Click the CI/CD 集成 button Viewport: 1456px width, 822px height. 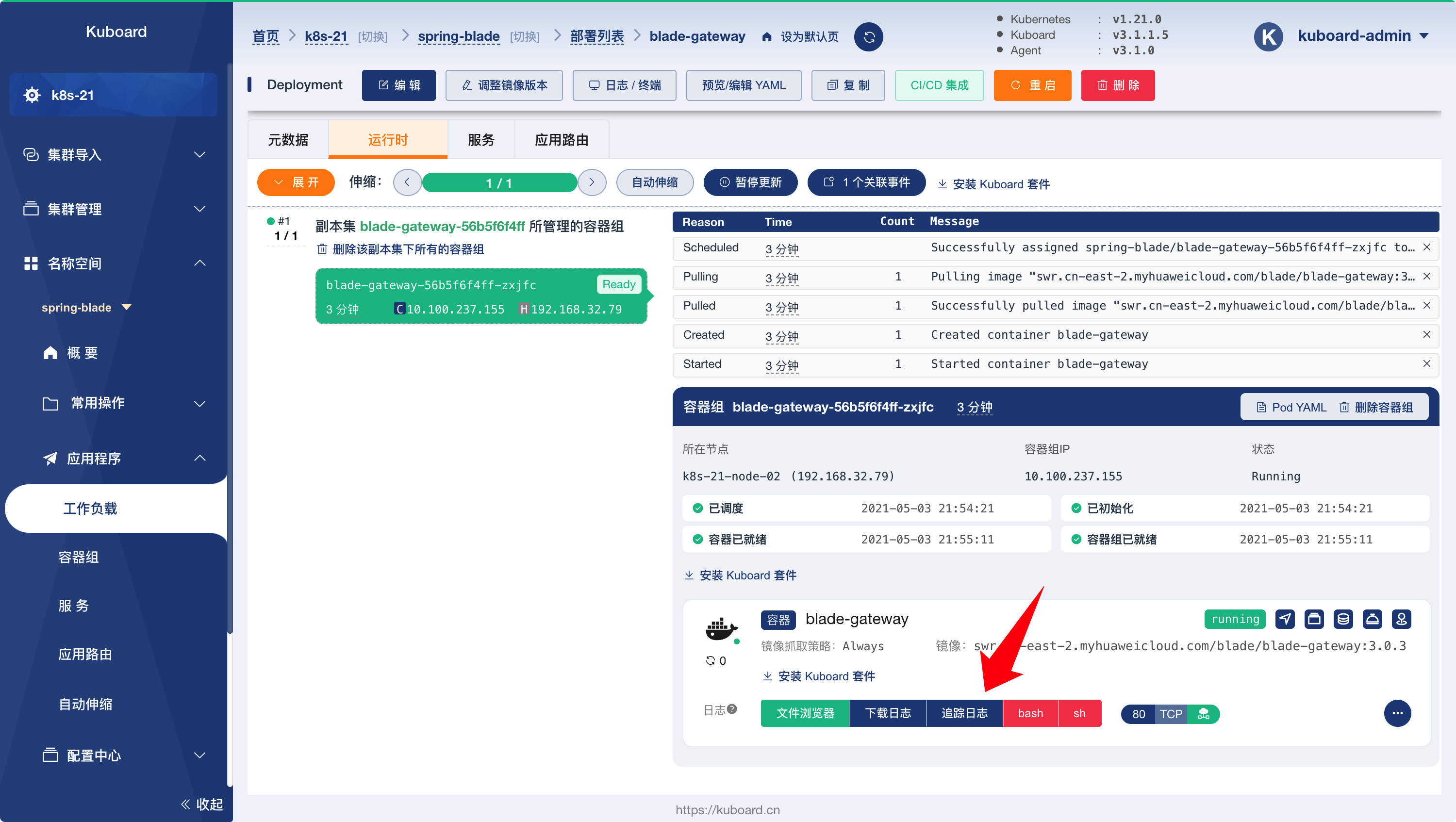point(939,85)
